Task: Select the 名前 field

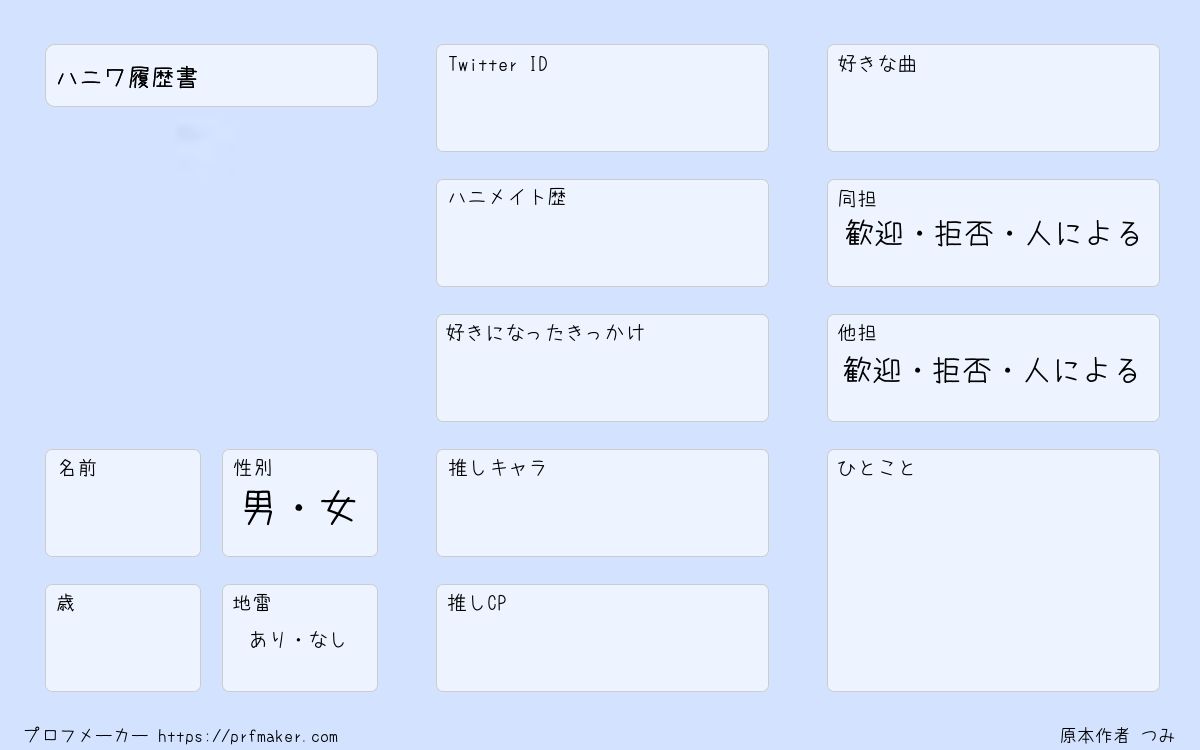Action: click(123, 503)
